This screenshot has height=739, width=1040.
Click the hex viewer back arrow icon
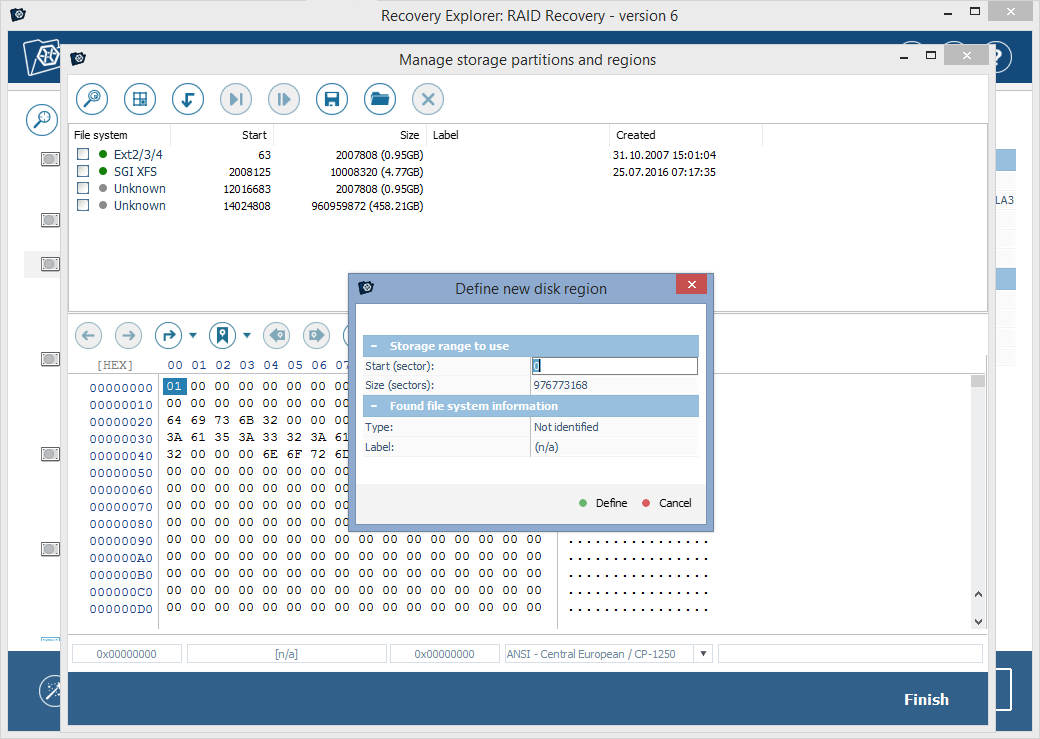coord(88,336)
